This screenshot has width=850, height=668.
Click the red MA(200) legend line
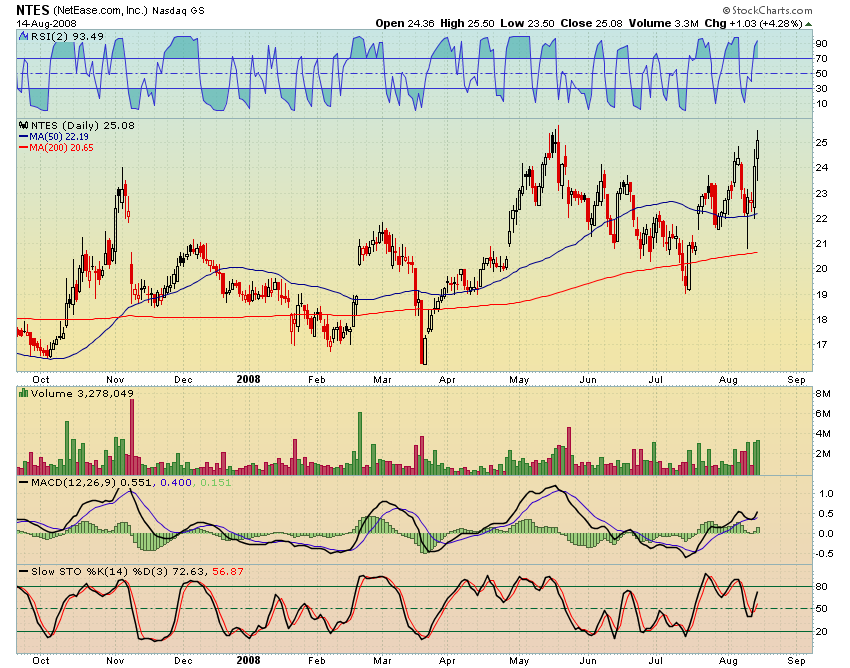click(x=23, y=147)
